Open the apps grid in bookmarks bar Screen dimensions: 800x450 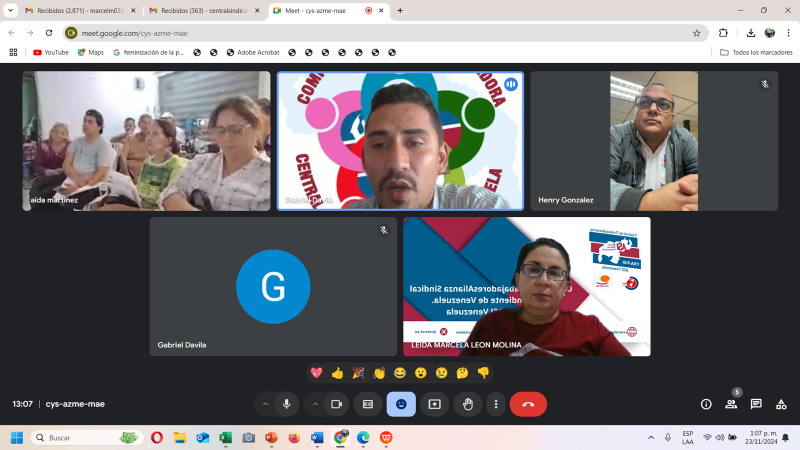pos(13,53)
